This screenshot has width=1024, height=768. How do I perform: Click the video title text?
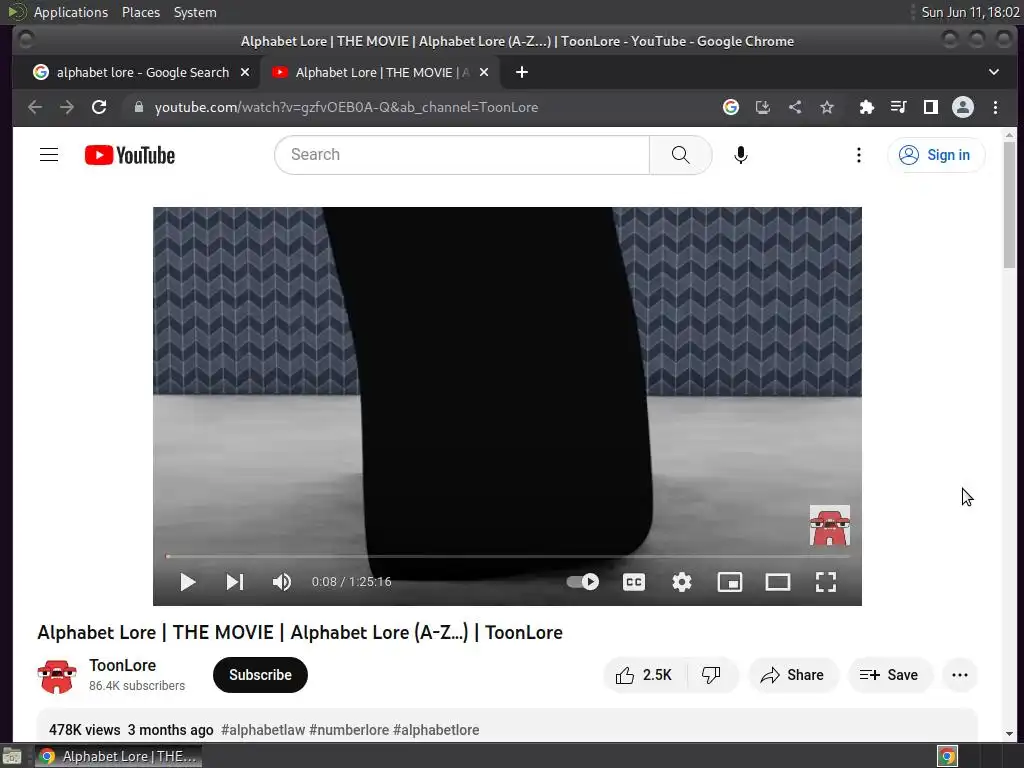coord(300,632)
